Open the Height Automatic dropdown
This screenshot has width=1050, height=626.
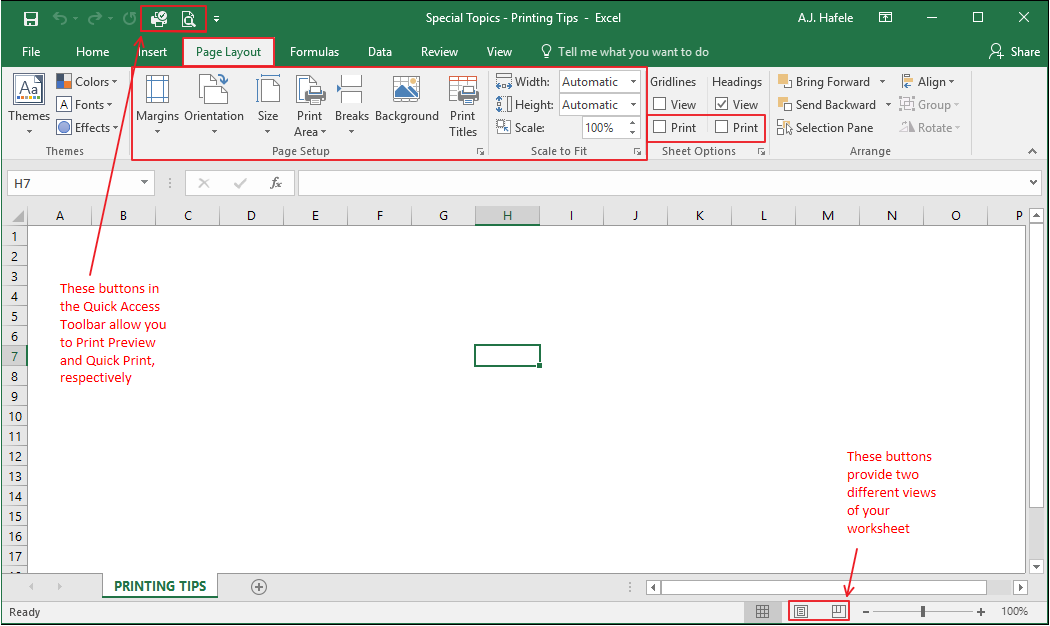point(633,104)
